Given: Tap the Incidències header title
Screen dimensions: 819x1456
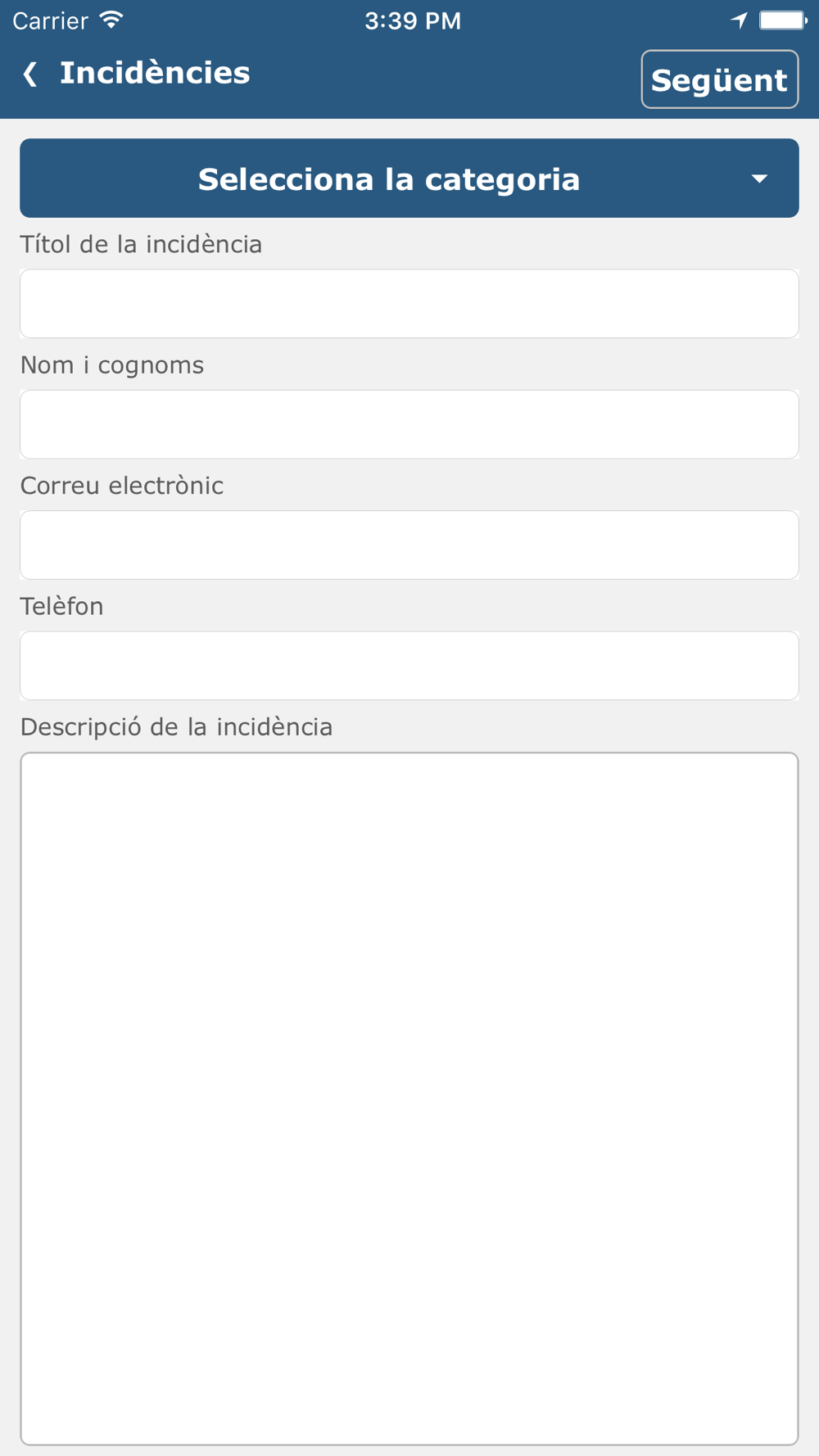Looking at the screenshot, I should point(155,73).
